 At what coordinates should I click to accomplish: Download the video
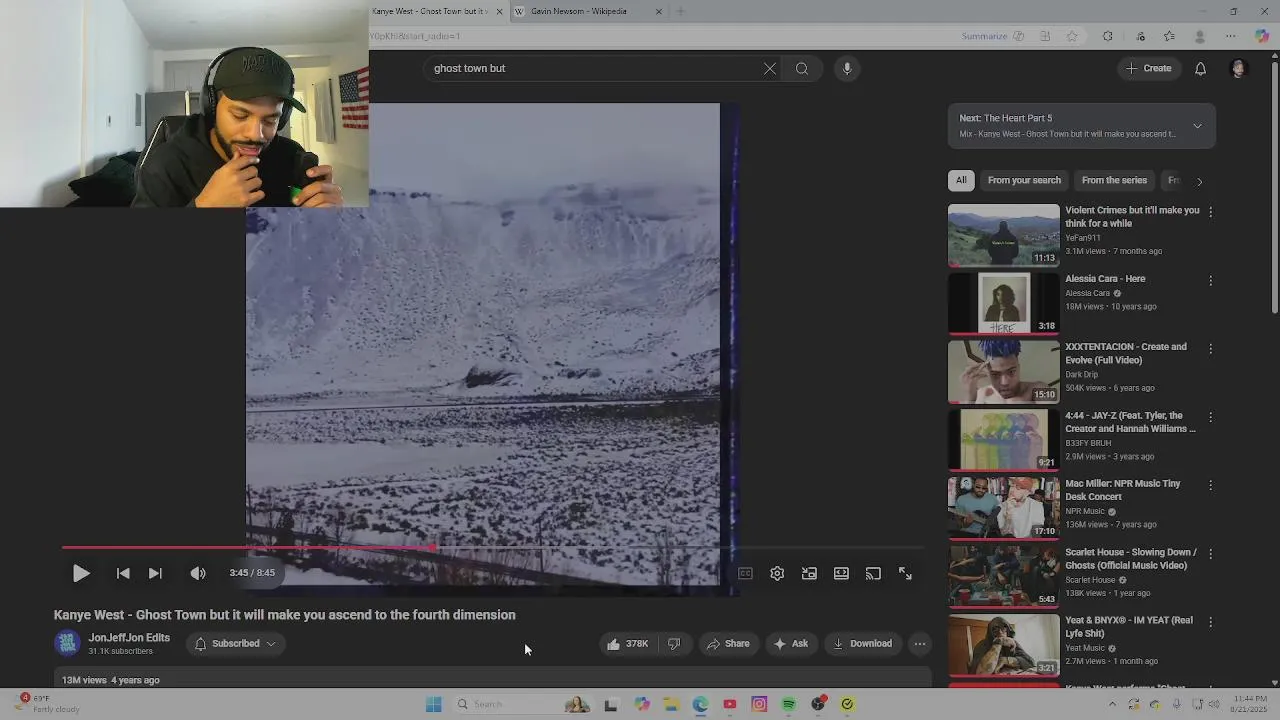coord(862,644)
